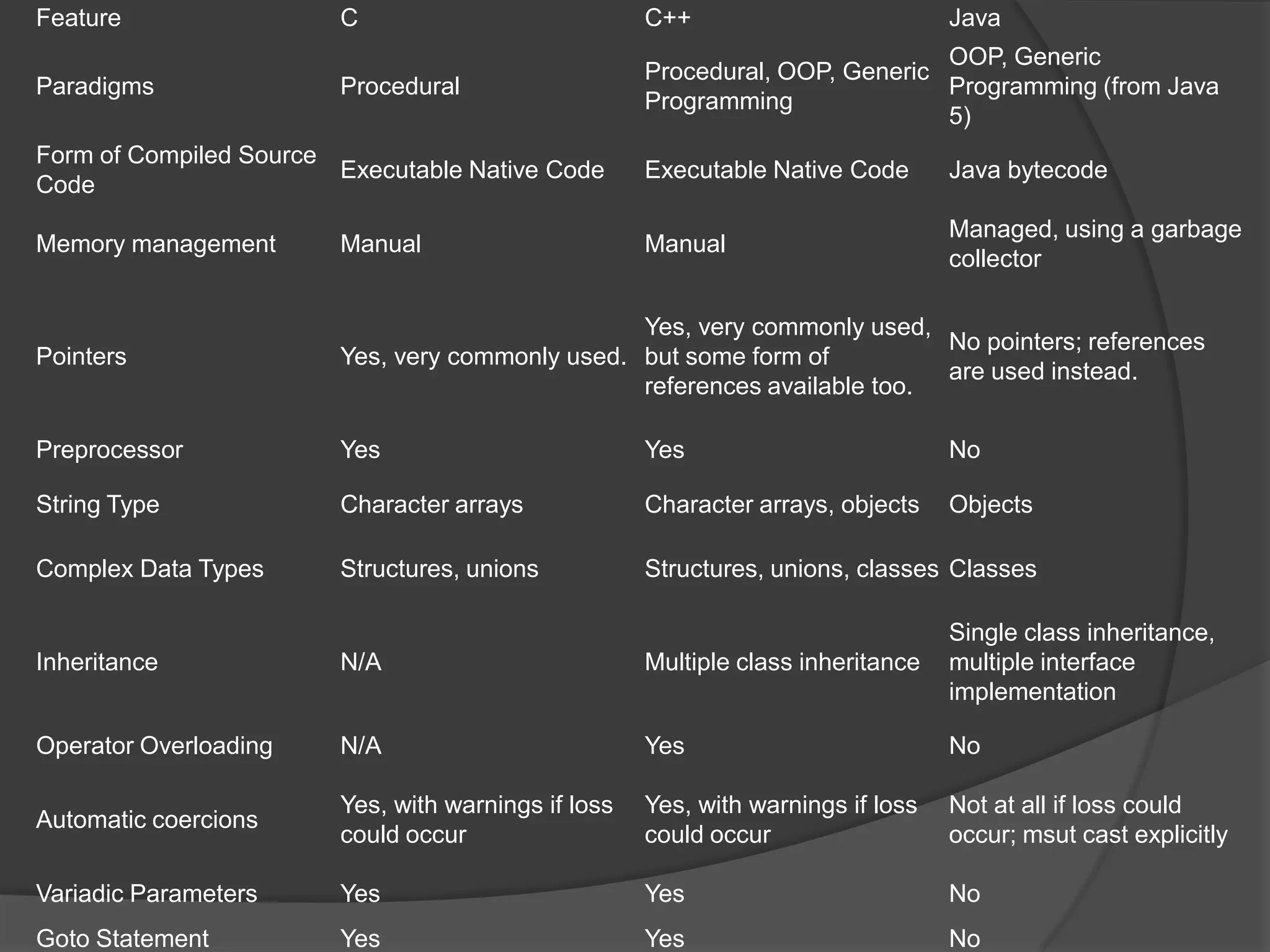
Task: Click the 'Feature' column header
Action: 78,18
